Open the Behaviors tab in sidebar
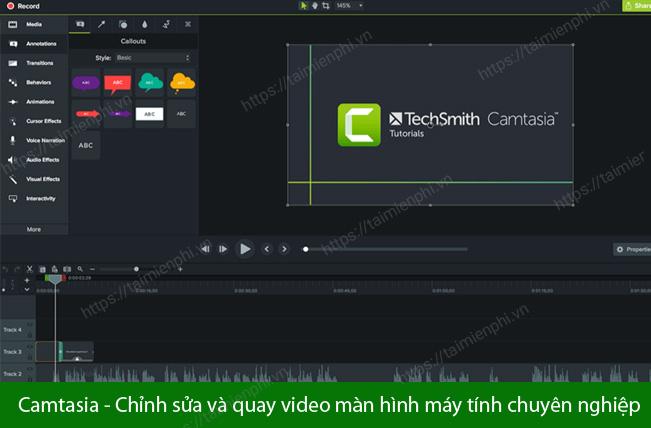Screen dimensions: 651x428 pyautogui.click(x=34, y=83)
